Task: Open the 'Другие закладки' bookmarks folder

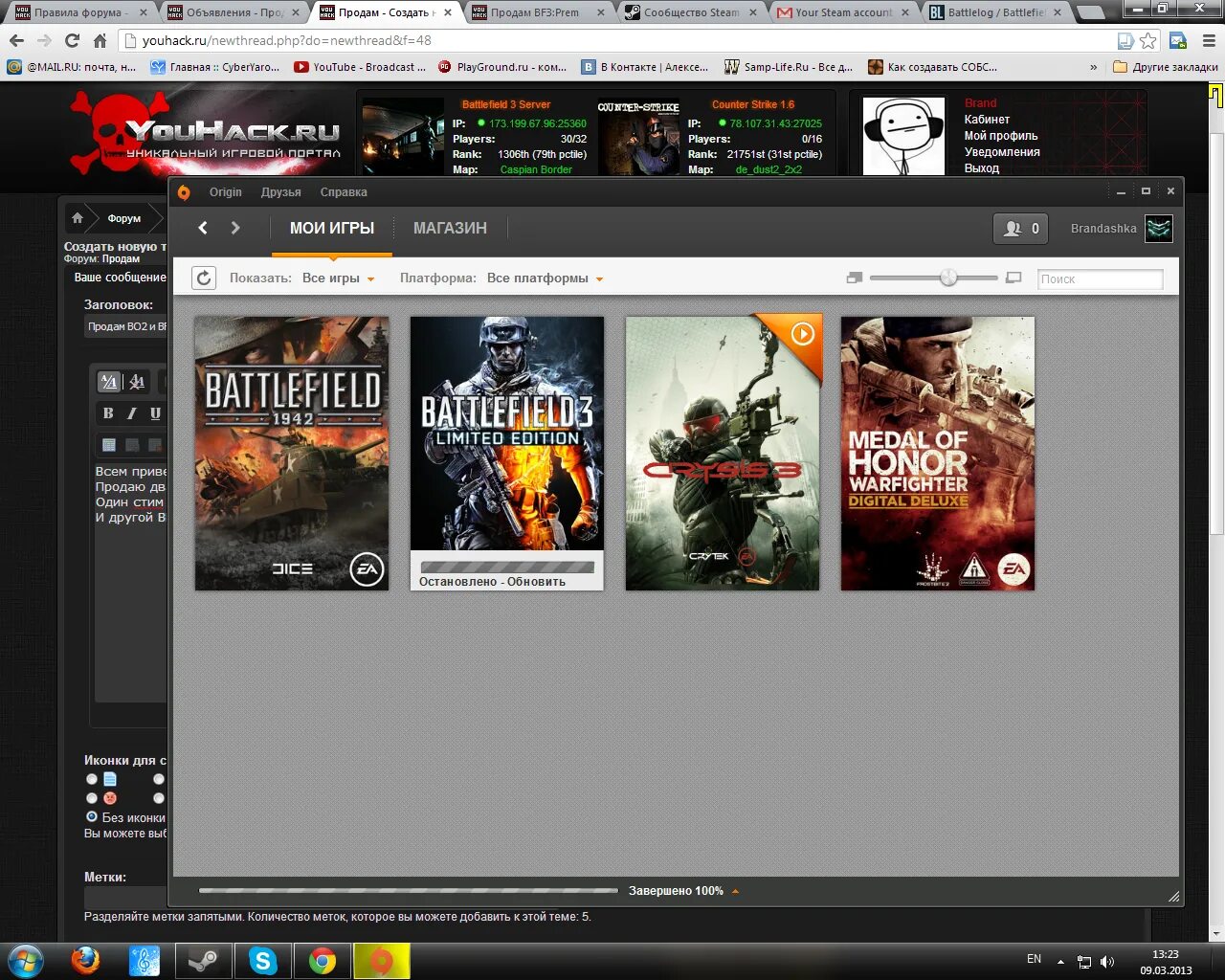Action: (x=1166, y=67)
